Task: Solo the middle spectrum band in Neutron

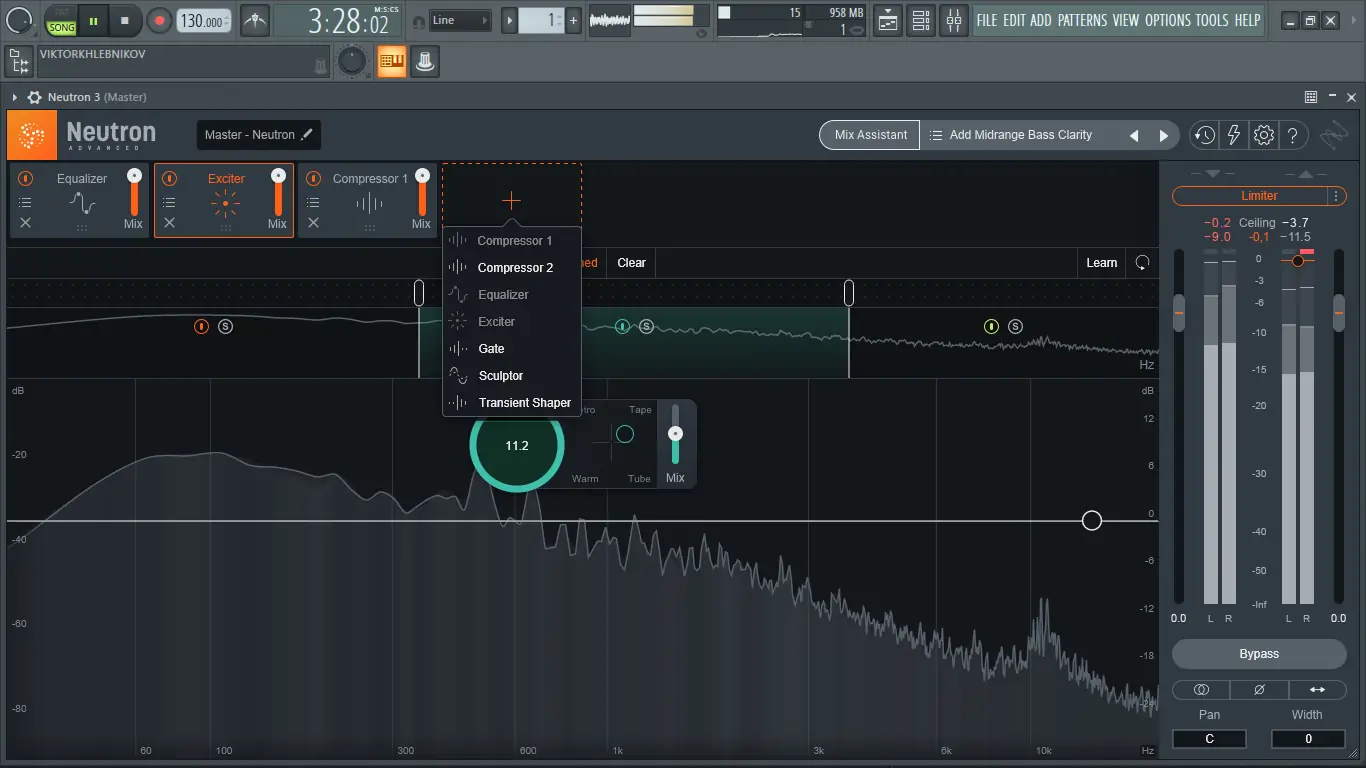Action: click(x=646, y=326)
